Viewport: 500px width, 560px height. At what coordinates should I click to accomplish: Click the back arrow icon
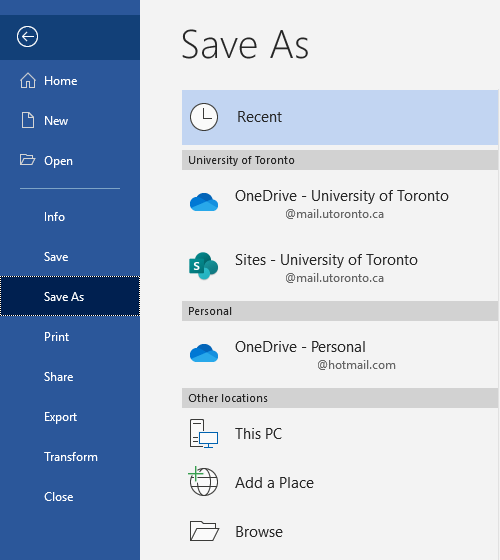(27, 36)
